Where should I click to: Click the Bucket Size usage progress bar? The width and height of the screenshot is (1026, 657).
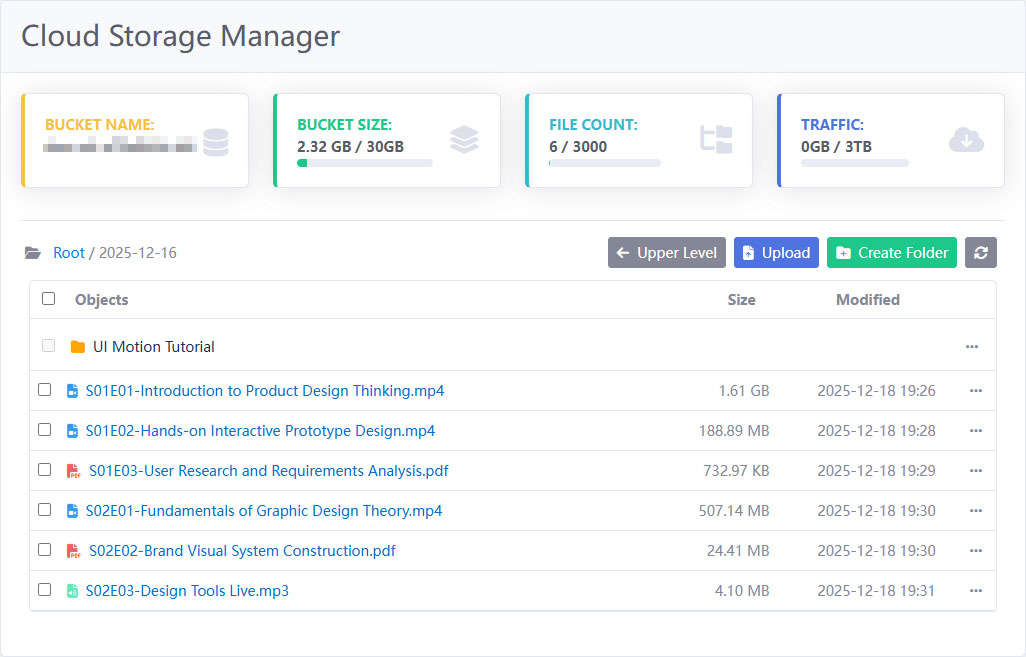(x=364, y=163)
